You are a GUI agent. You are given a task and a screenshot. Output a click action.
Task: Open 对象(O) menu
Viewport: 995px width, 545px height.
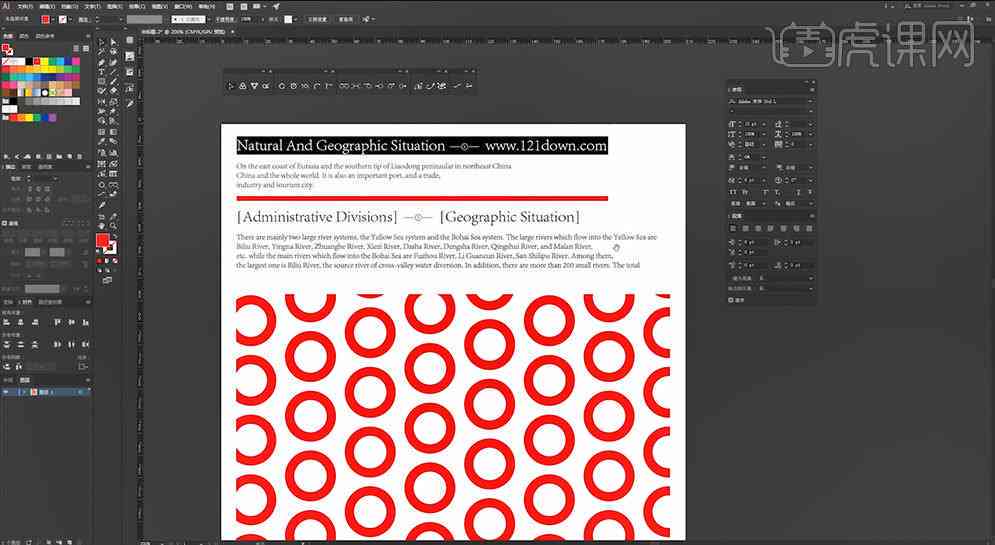pyautogui.click(x=70, y=6)
